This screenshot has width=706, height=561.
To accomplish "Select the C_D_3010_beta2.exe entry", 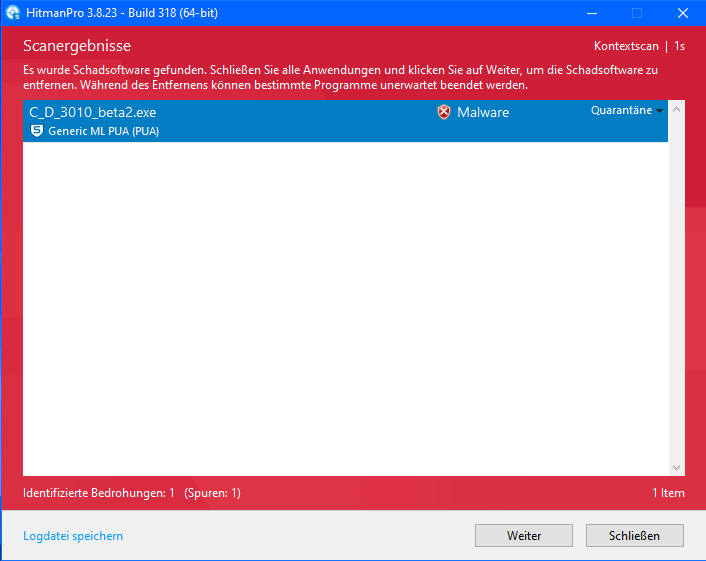I will click(x=345, y=121).
